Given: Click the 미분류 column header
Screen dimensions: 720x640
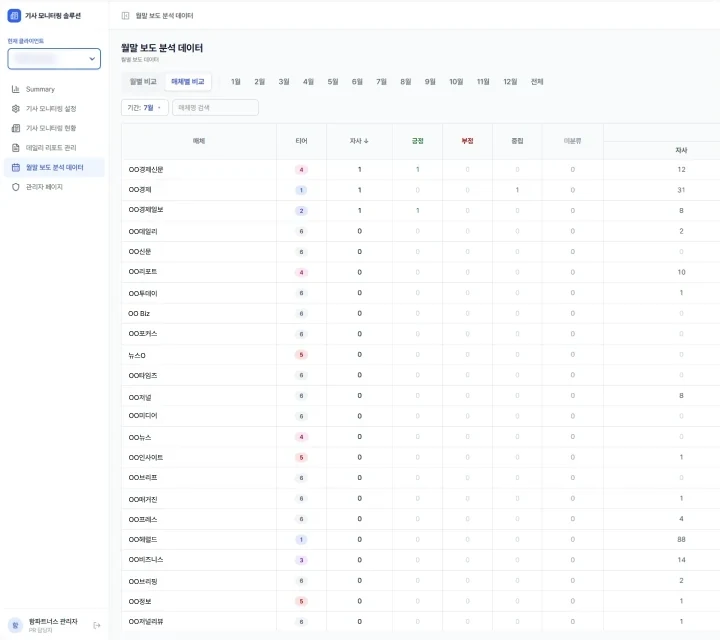Looking at the screenshot, I should [573, 141].
